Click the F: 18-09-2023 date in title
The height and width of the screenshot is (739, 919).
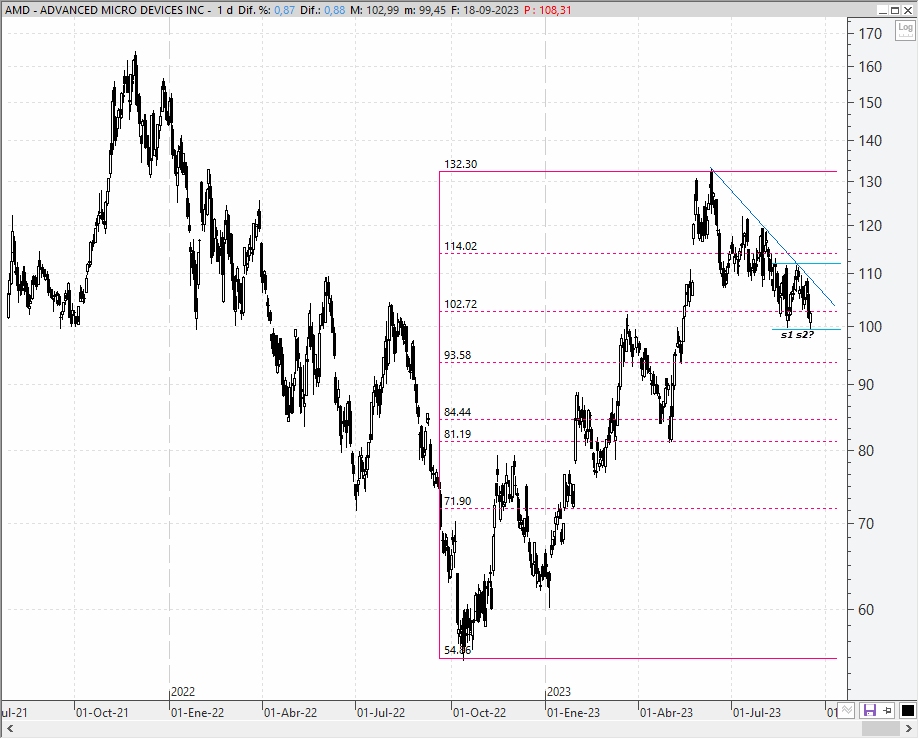coord(485,10)
